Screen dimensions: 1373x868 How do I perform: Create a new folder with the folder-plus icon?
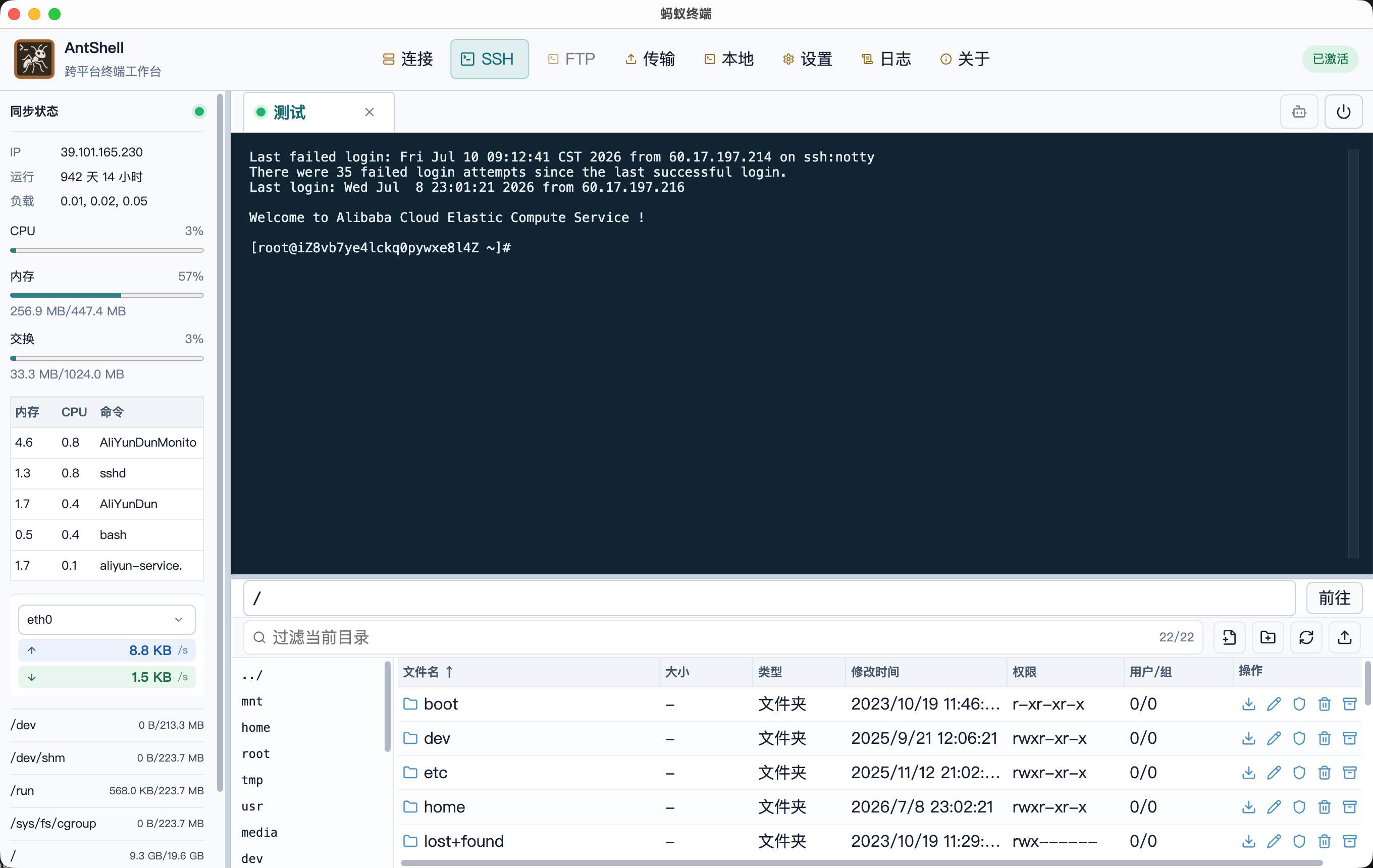click(1268, 637)
